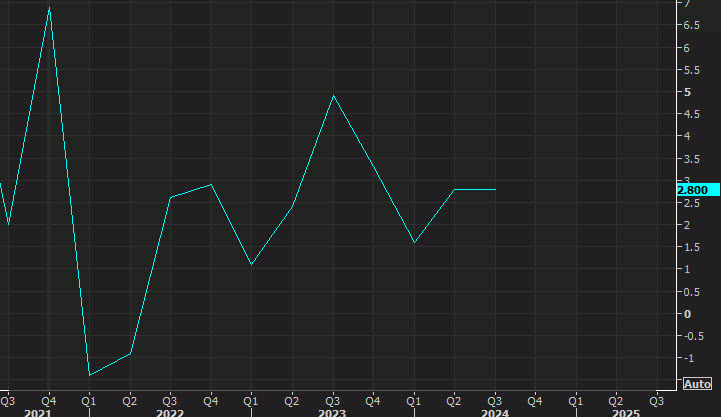Select the 2025 year label on the time axis

[x=626, y=412]
